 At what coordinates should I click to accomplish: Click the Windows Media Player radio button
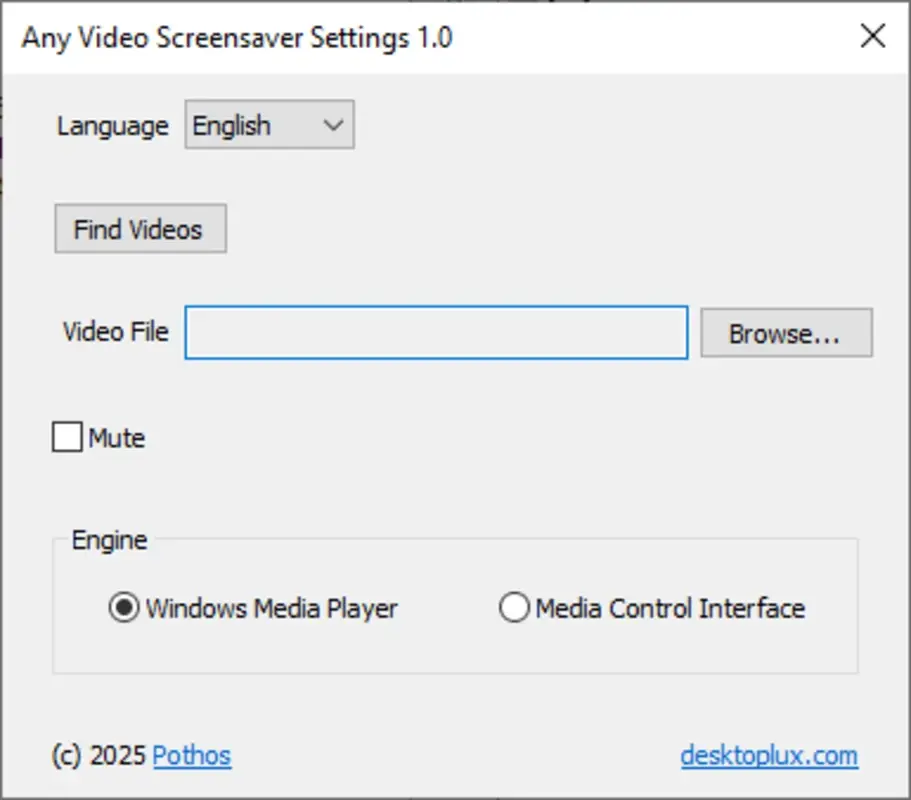click(123, 608)
